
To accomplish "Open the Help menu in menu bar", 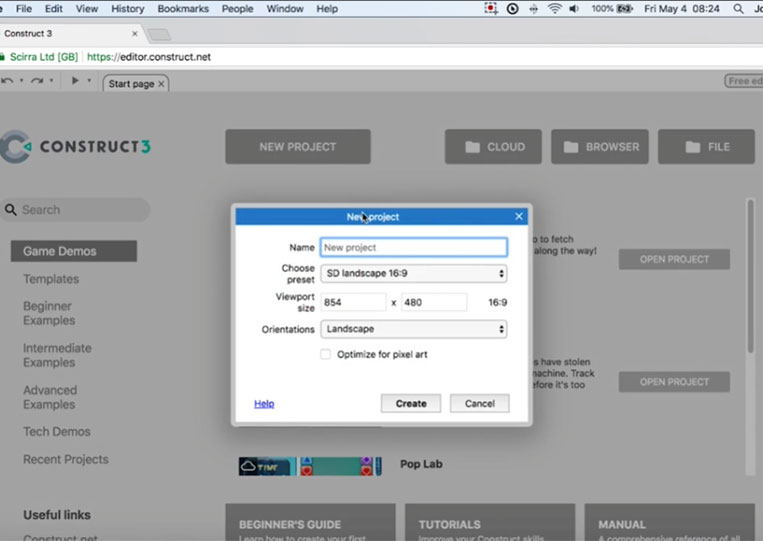I will point(327,9).
